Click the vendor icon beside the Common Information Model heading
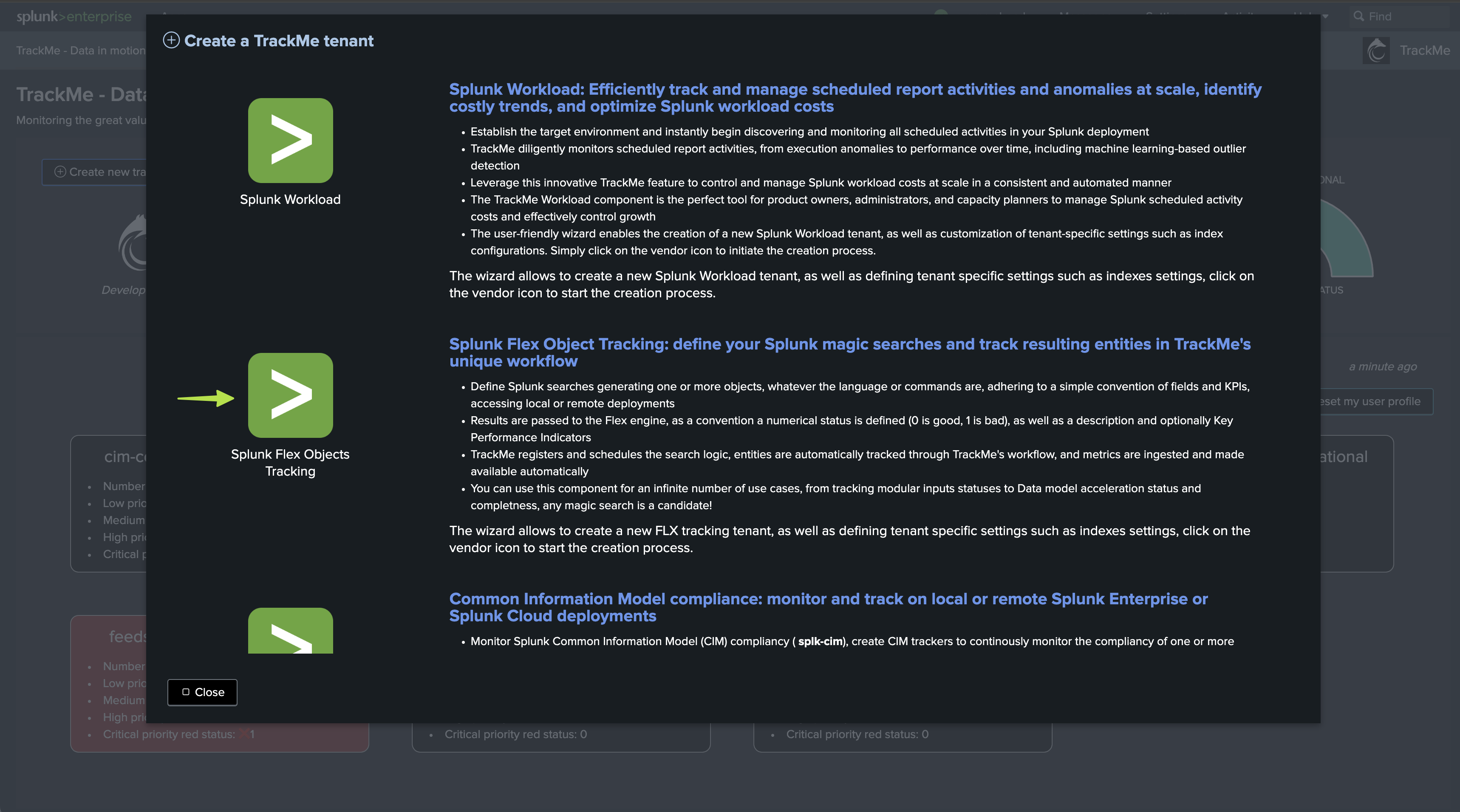Viewport: 1460px width, 812px height. tap(290, 630)
